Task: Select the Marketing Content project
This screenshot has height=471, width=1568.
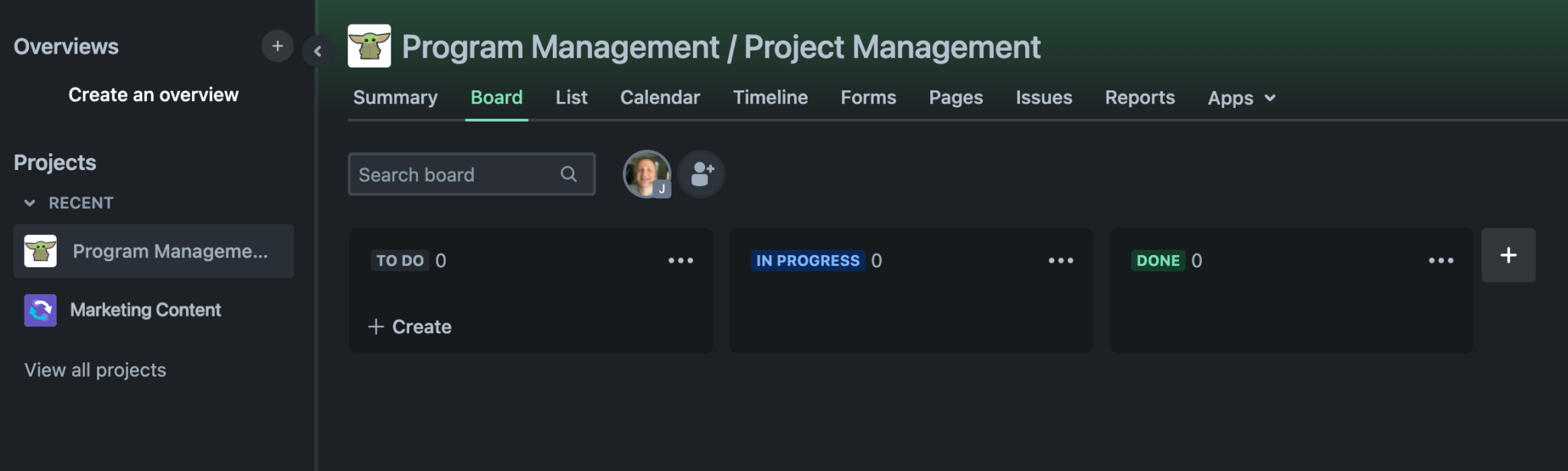Action: pos(145,310)
